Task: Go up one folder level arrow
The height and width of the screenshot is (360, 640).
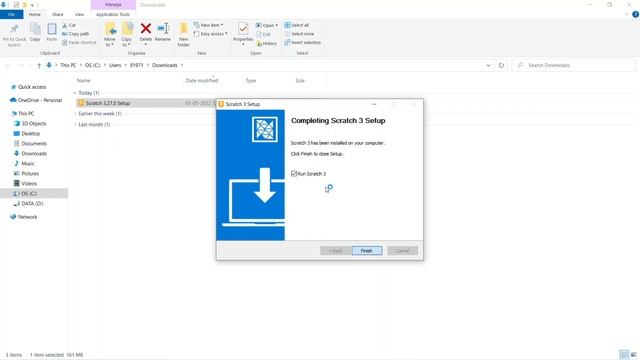Action: pyautogui.click(x=39, y=65)
